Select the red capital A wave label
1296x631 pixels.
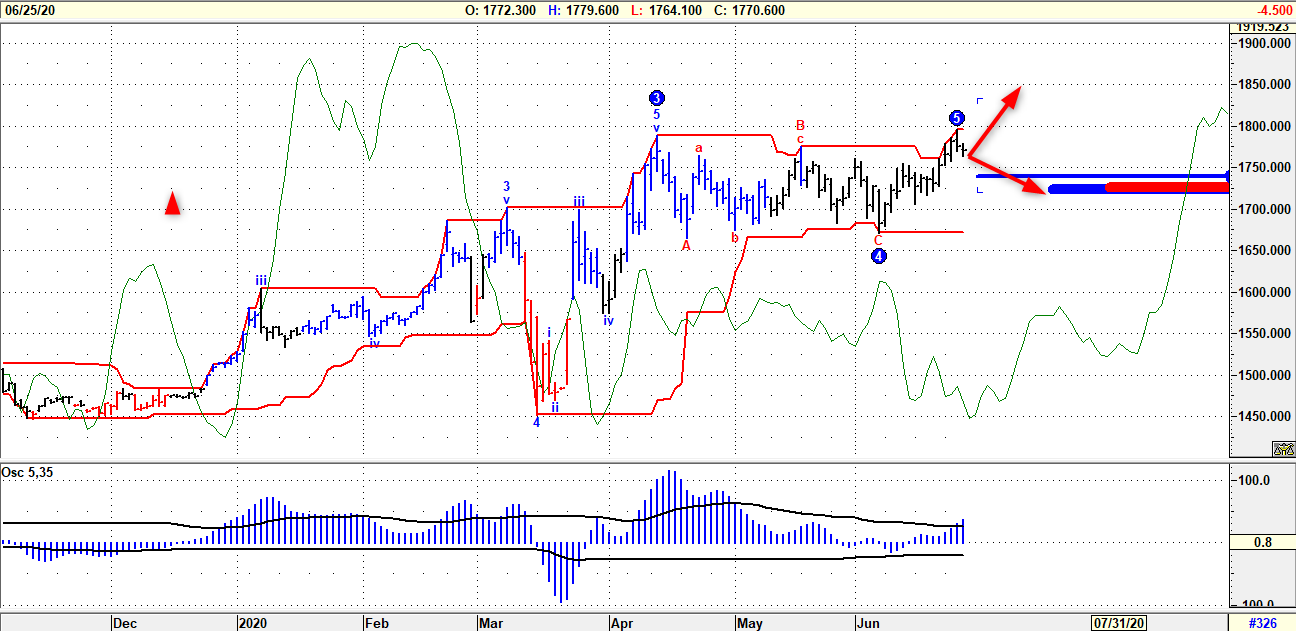click(687, 245)
